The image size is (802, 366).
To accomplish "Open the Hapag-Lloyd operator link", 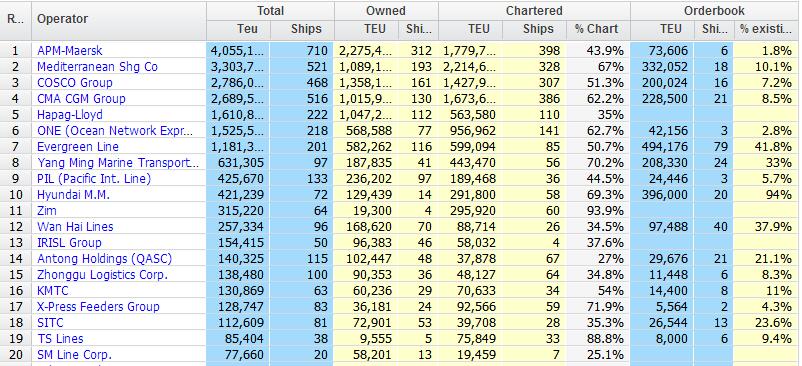I will (70, 115).
